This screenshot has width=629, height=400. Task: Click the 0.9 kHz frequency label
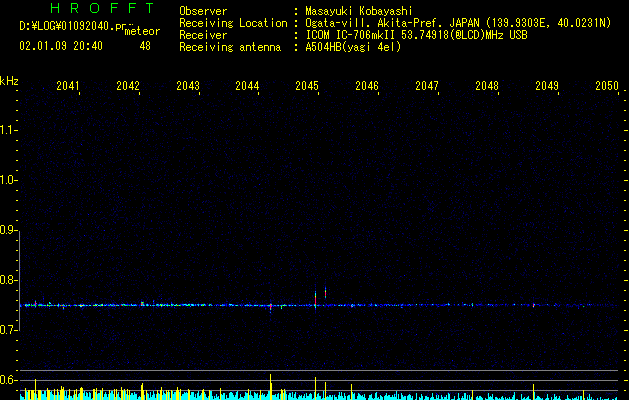pos(8,230)
